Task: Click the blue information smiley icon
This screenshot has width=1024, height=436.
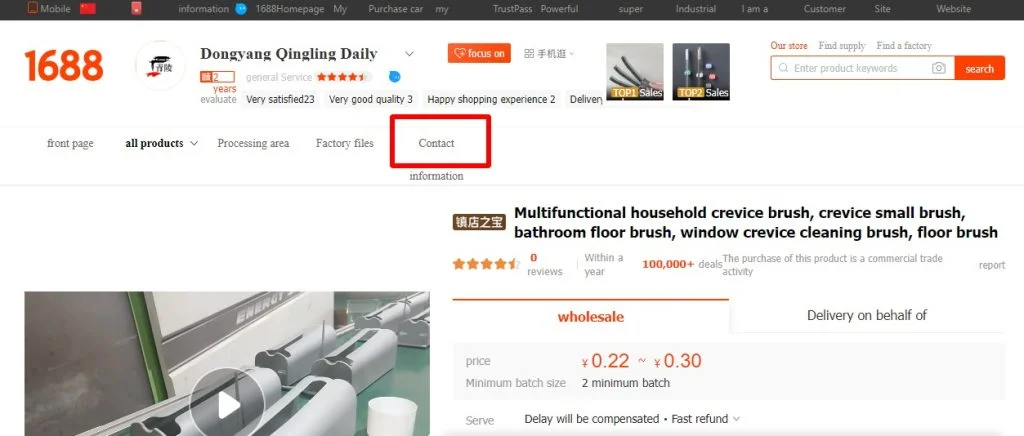Action: click(241, 8)
